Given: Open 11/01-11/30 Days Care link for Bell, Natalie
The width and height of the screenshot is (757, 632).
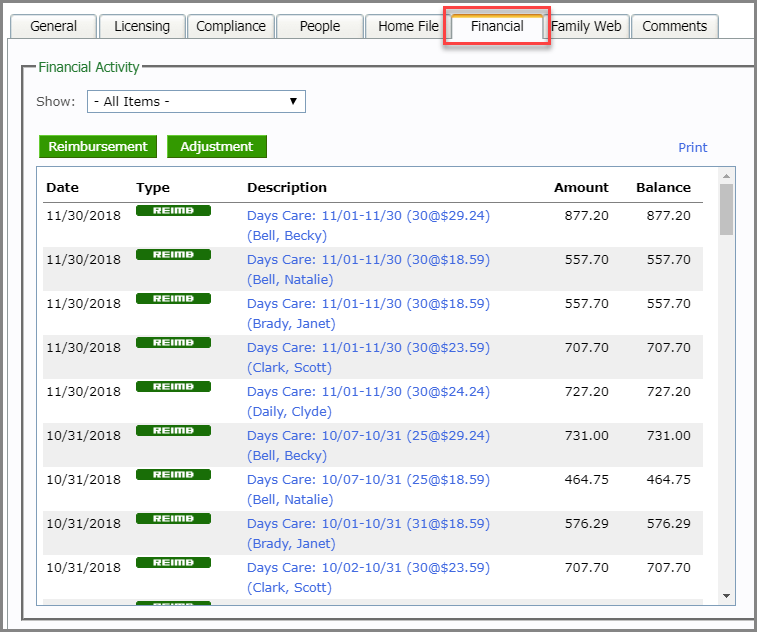Looking at the screenshot, I should [x=368, y=269].
